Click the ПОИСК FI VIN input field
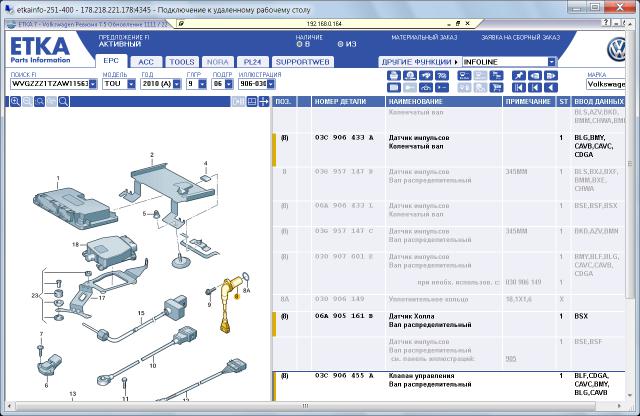640x416 pixels. [49, 84]
